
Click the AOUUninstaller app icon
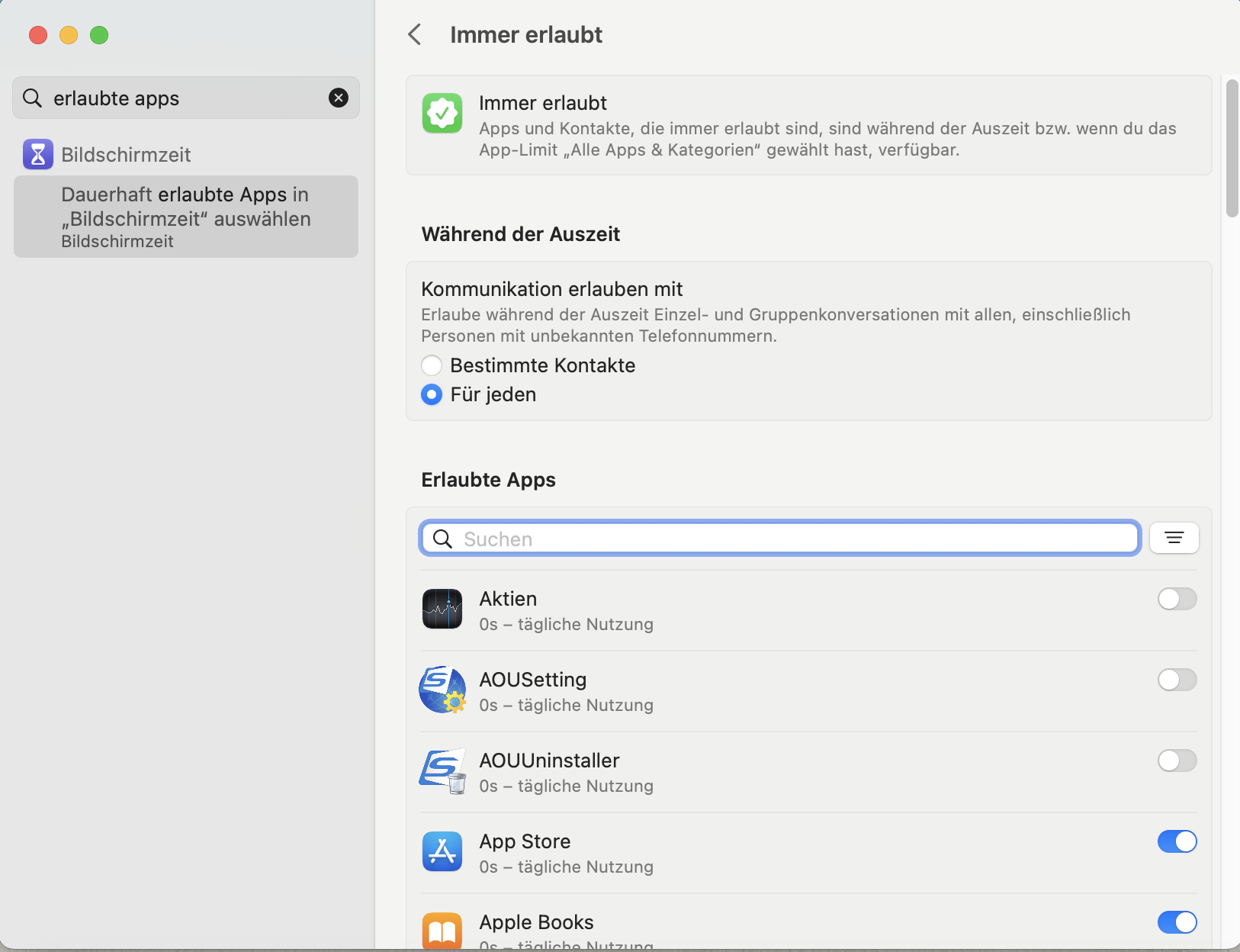click(x=442, y=770)
